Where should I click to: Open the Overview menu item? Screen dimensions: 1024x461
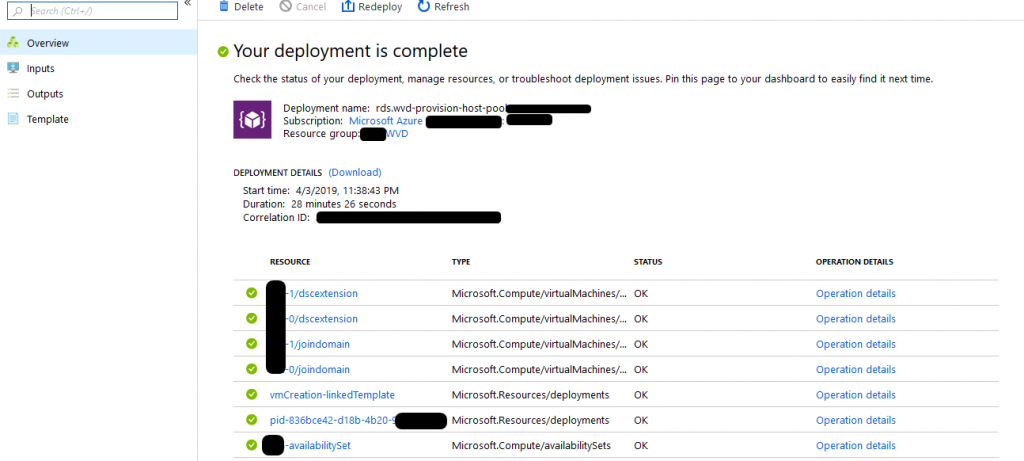point(99,43)
